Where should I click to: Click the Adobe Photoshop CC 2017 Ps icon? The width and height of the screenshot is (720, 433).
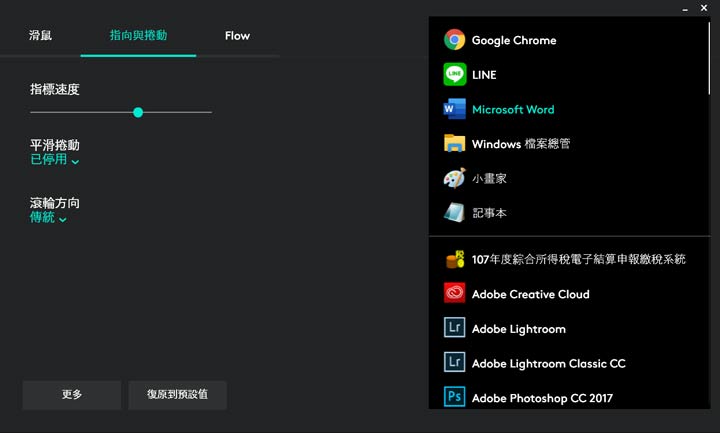point(454,397)
